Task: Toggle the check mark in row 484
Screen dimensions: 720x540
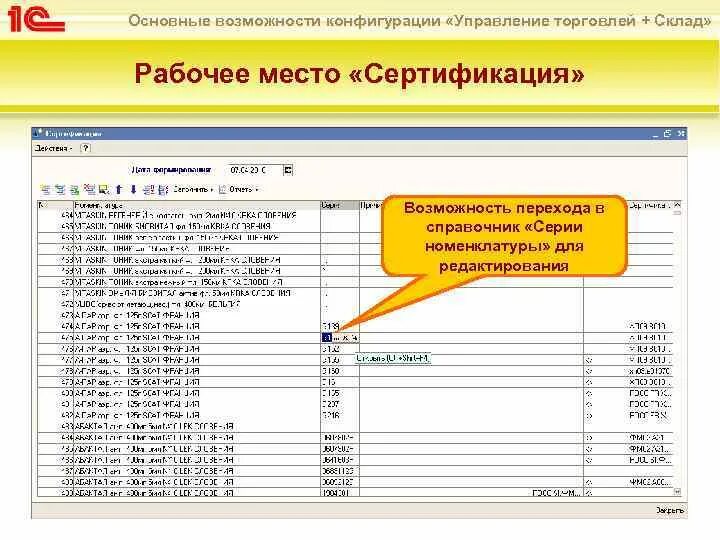Action: (590, 438)
